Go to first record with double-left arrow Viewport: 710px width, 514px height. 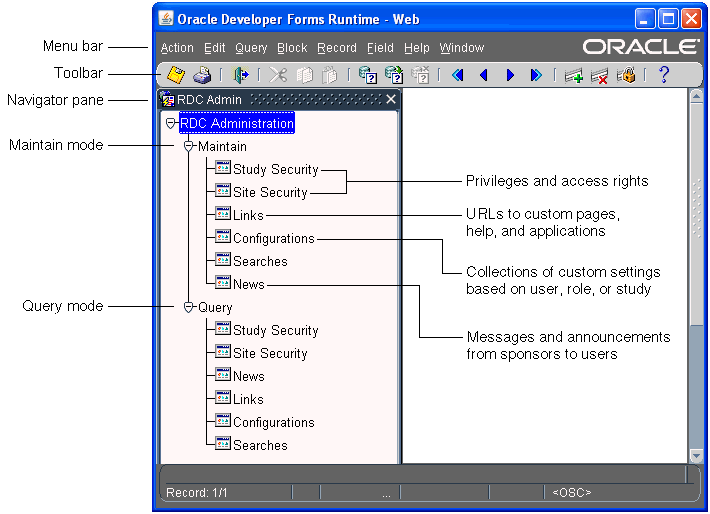coord(458,75)
